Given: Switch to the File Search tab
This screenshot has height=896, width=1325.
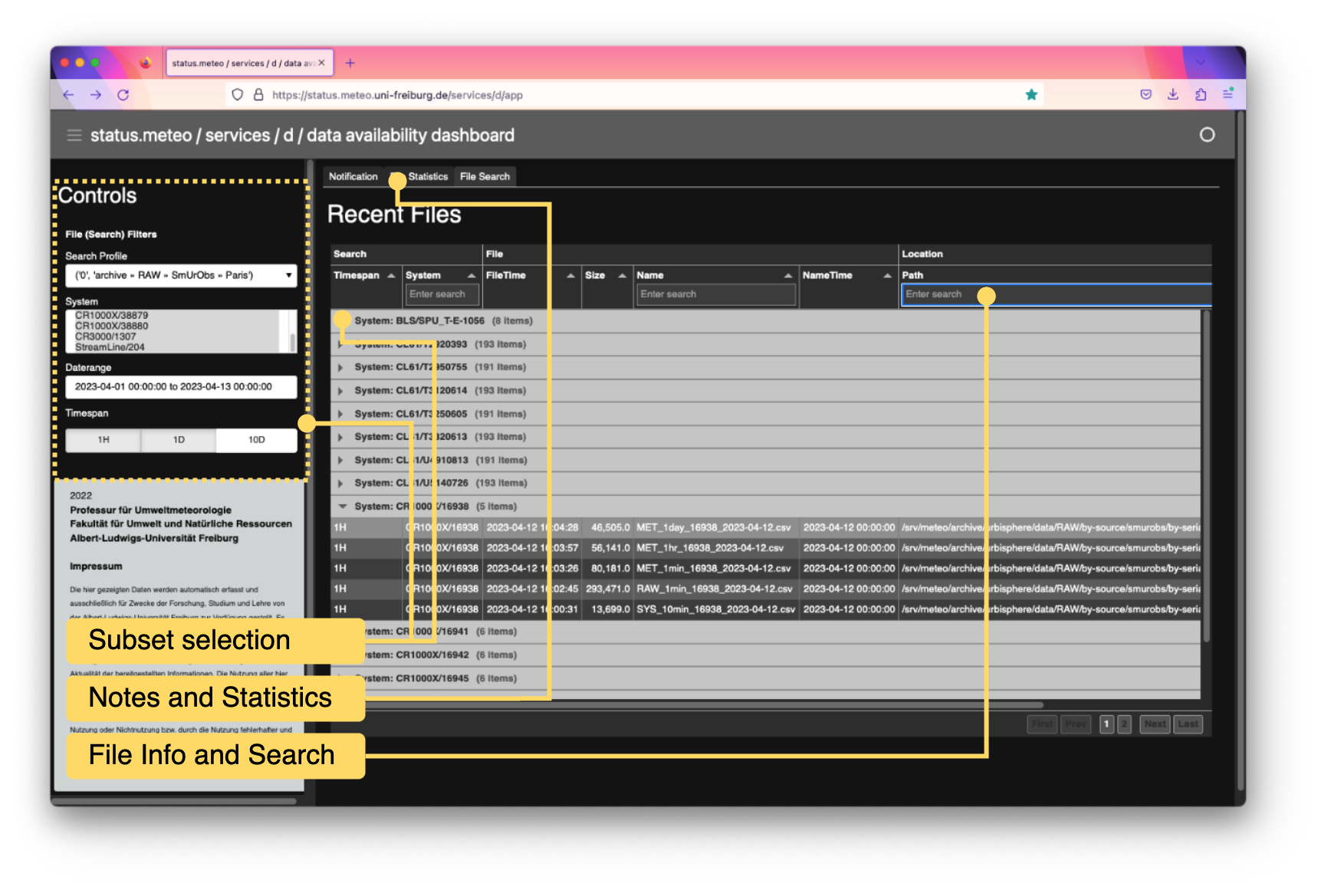Looking at the screenshot, I should [485, 177].
